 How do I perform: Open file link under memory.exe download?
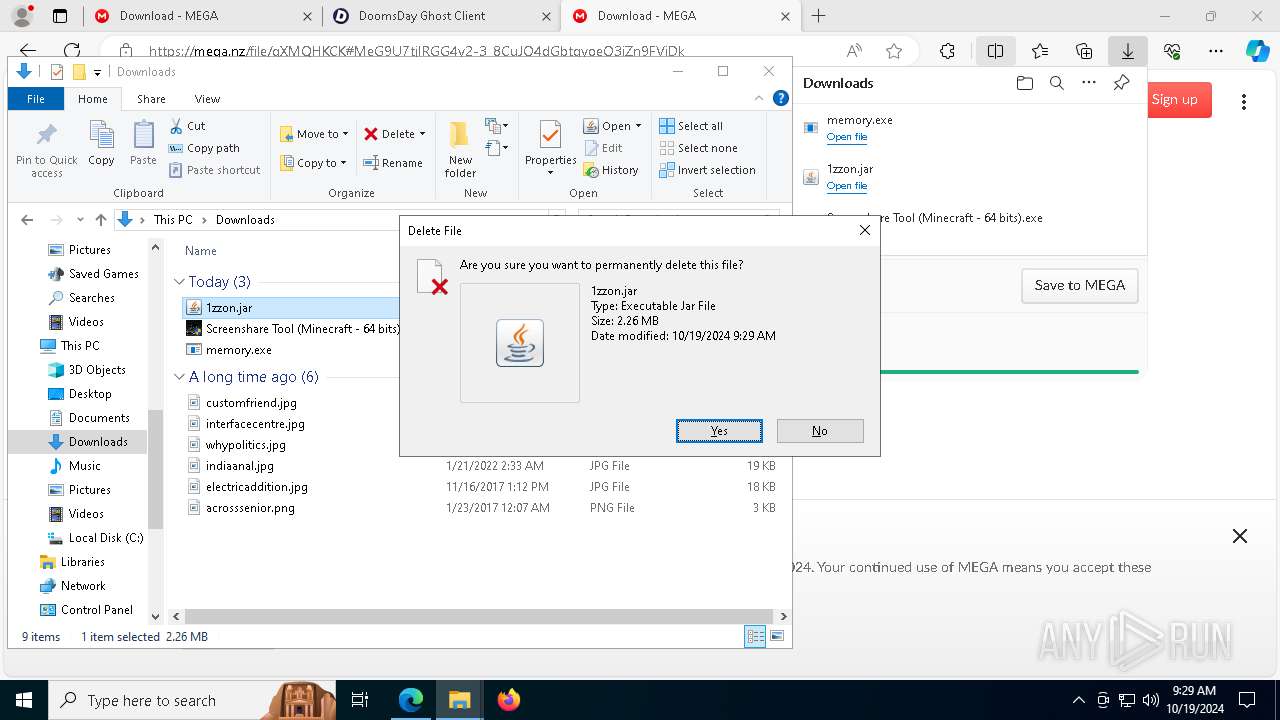click(x=847, y=137)
